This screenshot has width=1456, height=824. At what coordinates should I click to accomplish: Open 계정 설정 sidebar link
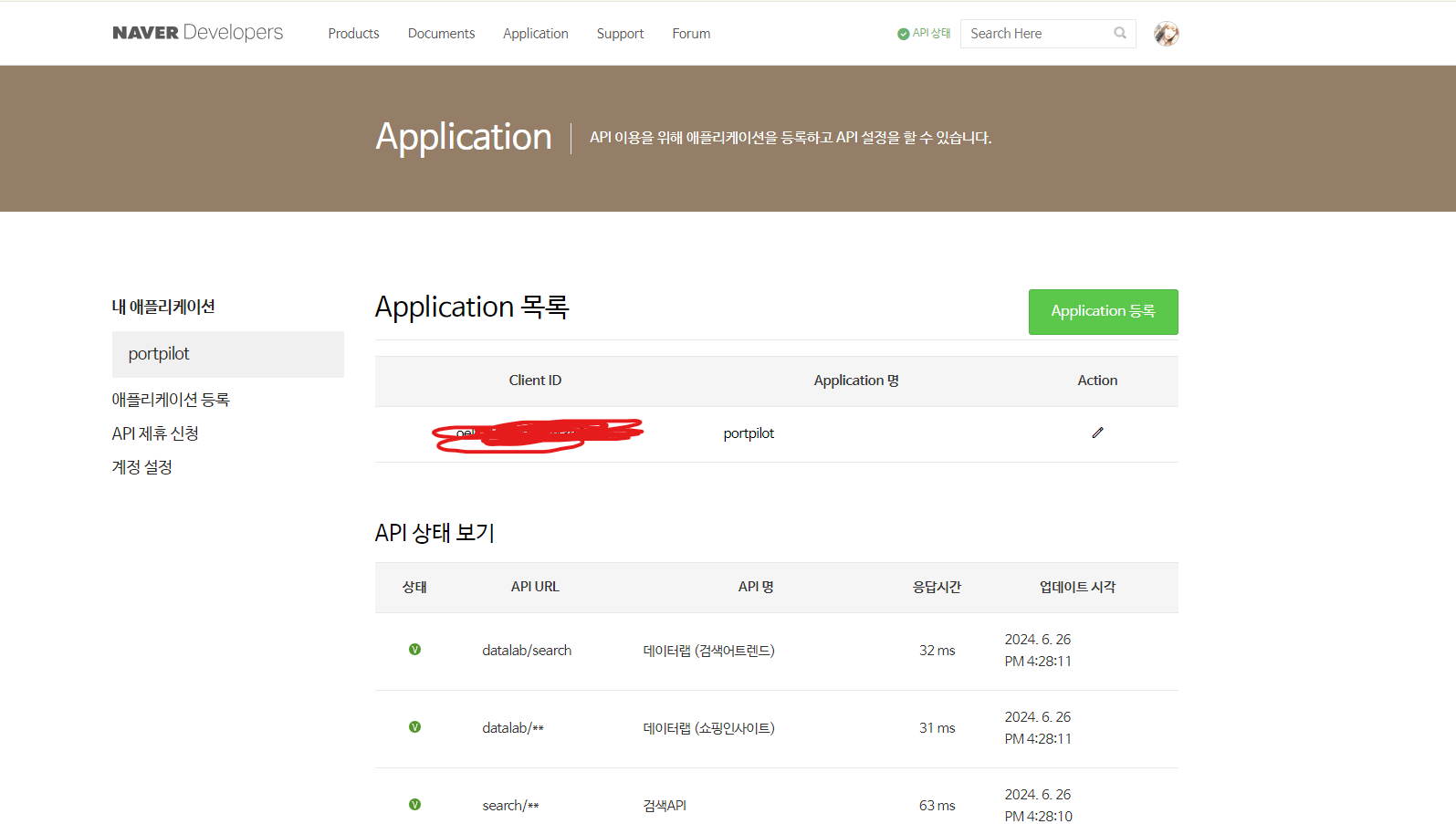[141, 467]
